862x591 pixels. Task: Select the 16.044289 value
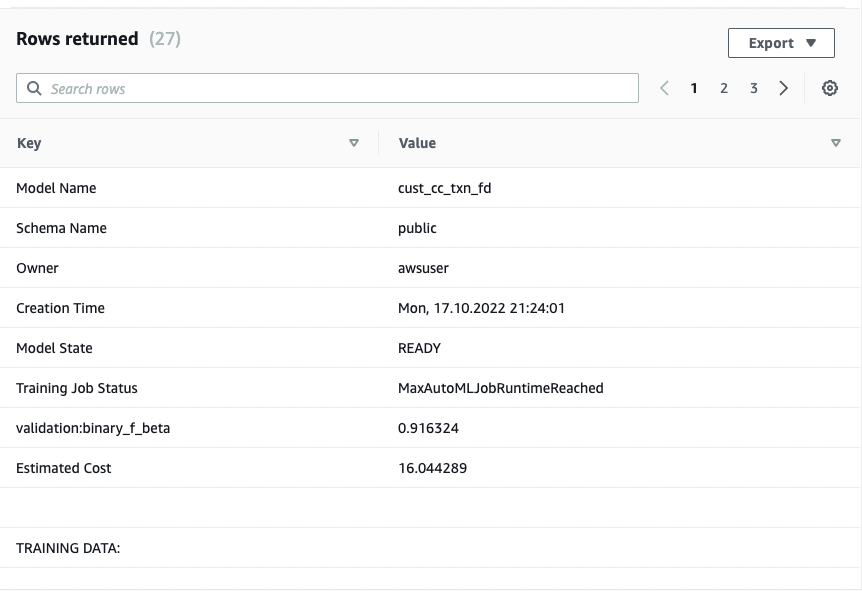coord(432,468)
